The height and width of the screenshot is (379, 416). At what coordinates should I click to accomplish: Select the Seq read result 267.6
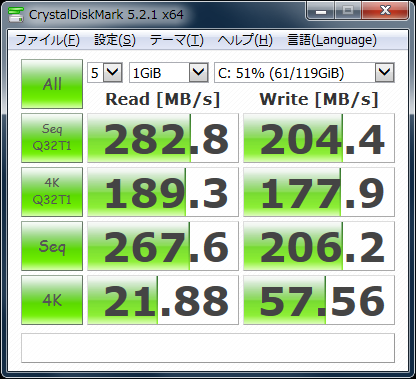[x=163, y=246]
